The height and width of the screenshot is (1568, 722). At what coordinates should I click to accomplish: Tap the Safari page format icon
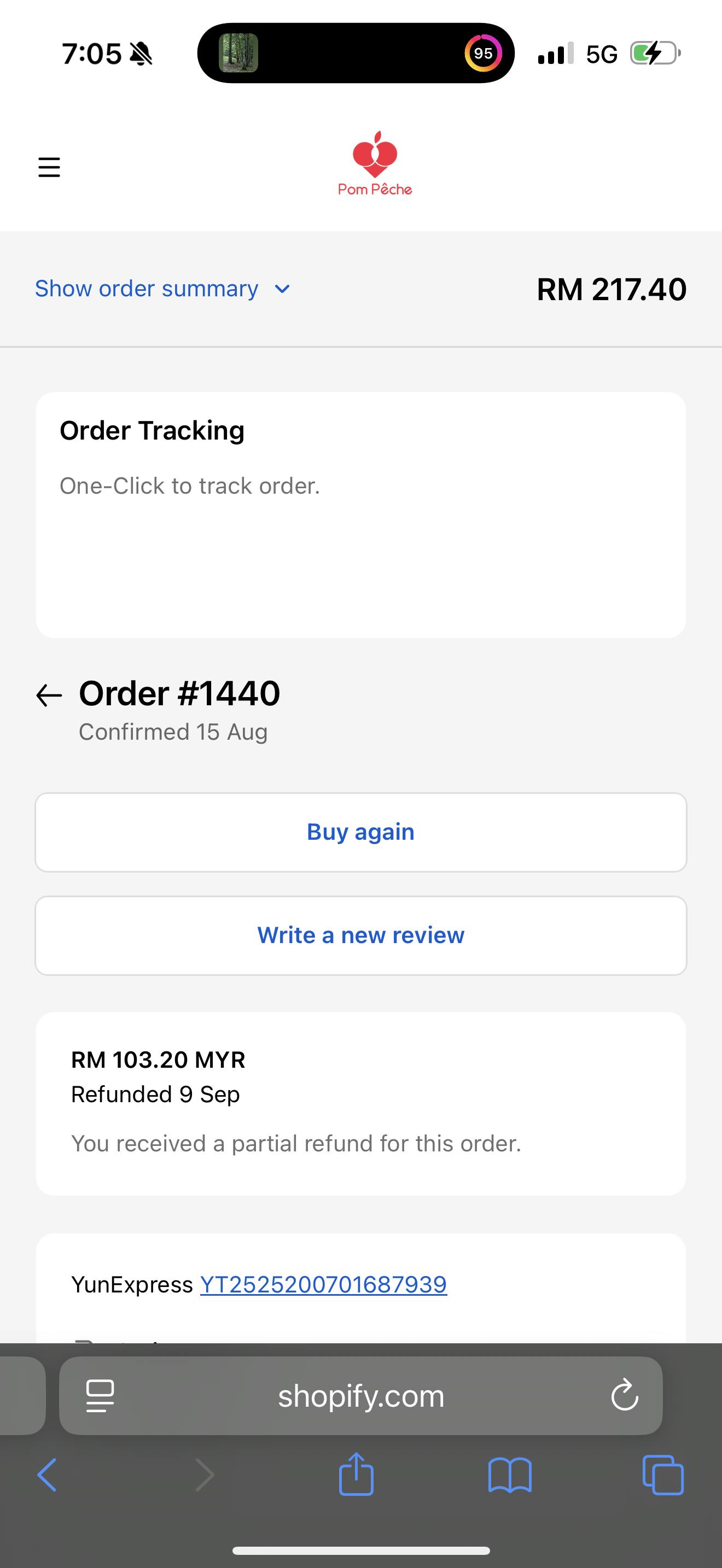click(101, 1396)
